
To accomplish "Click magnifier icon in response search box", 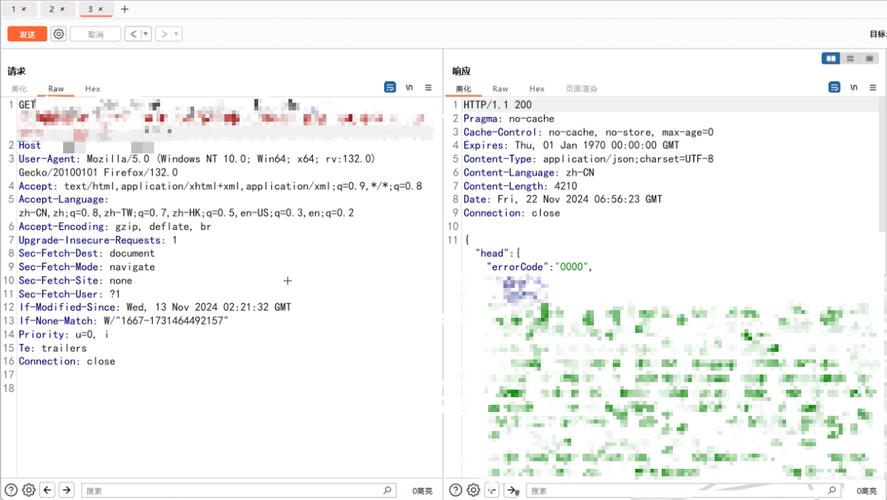I will [x=832, y=490].
